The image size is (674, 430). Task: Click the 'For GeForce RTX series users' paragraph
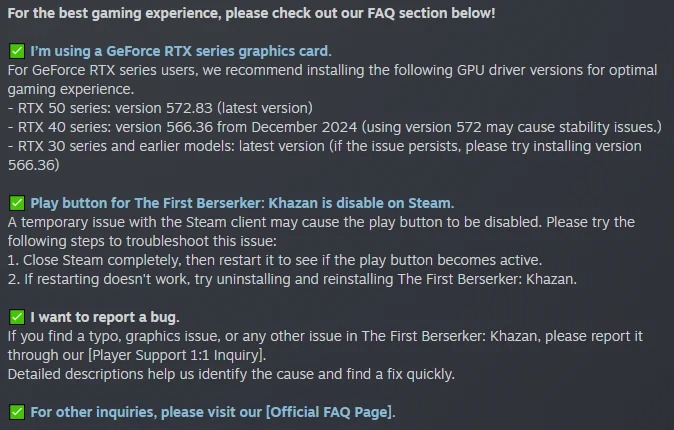pos(332,80)
